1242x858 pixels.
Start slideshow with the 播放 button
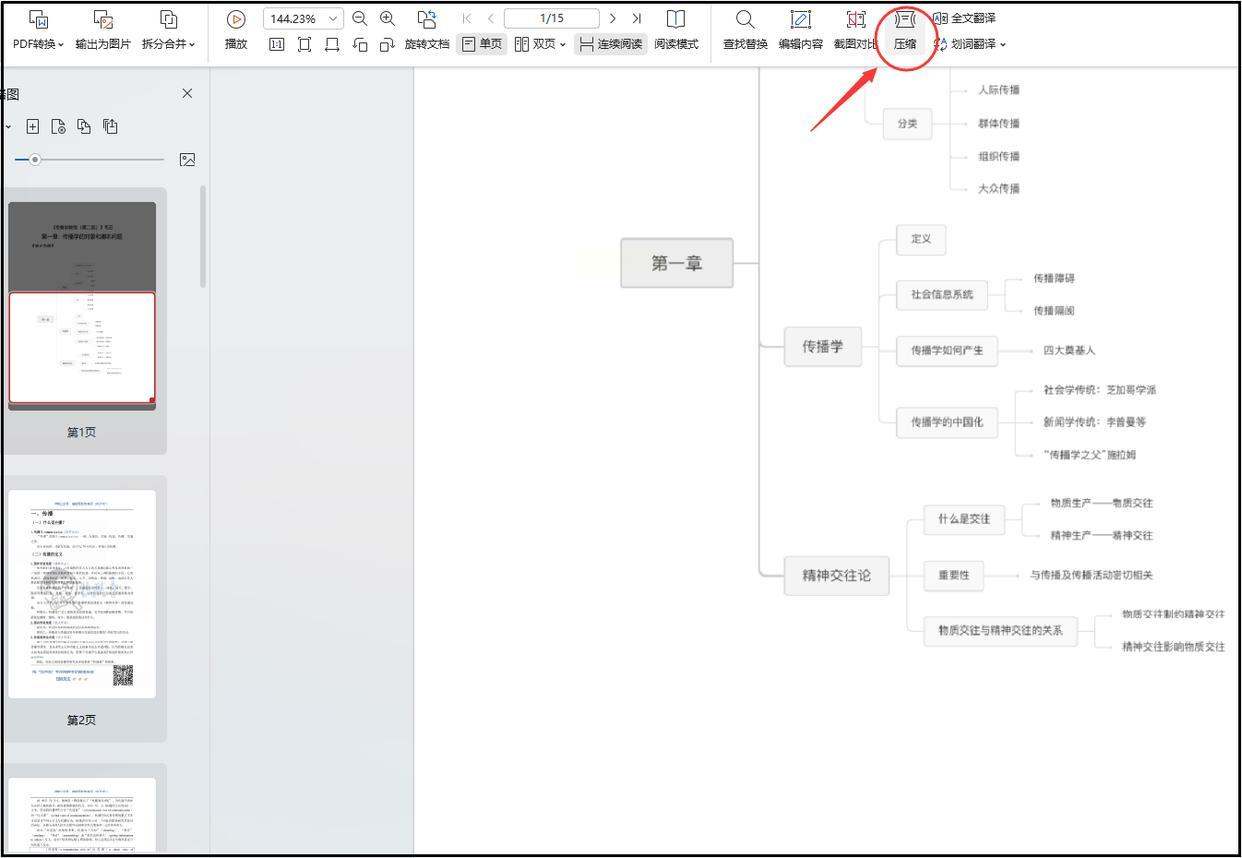(x=236, y=31)
